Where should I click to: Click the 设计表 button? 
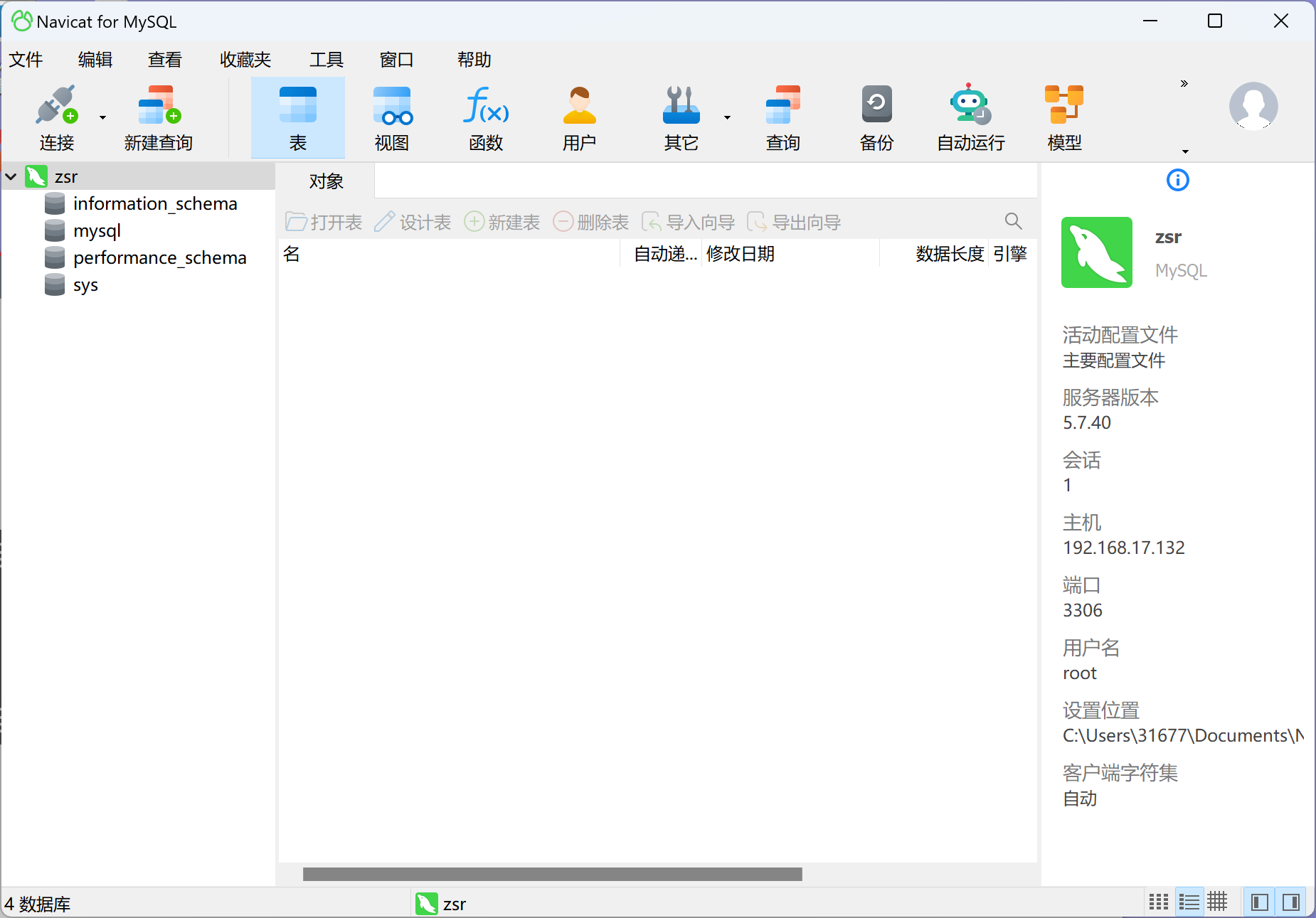click(413, 222)
